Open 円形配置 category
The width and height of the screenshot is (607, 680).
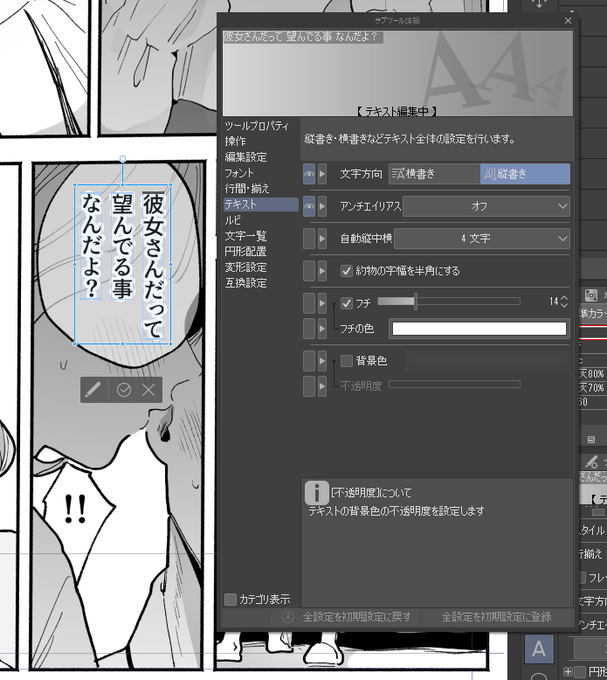pos(246,252)
